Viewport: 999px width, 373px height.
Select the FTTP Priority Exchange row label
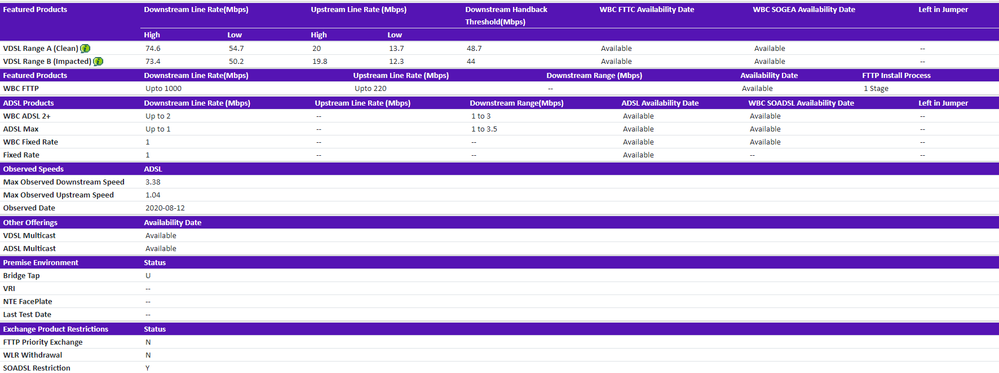pyautogui.click(x=43, y=342)
